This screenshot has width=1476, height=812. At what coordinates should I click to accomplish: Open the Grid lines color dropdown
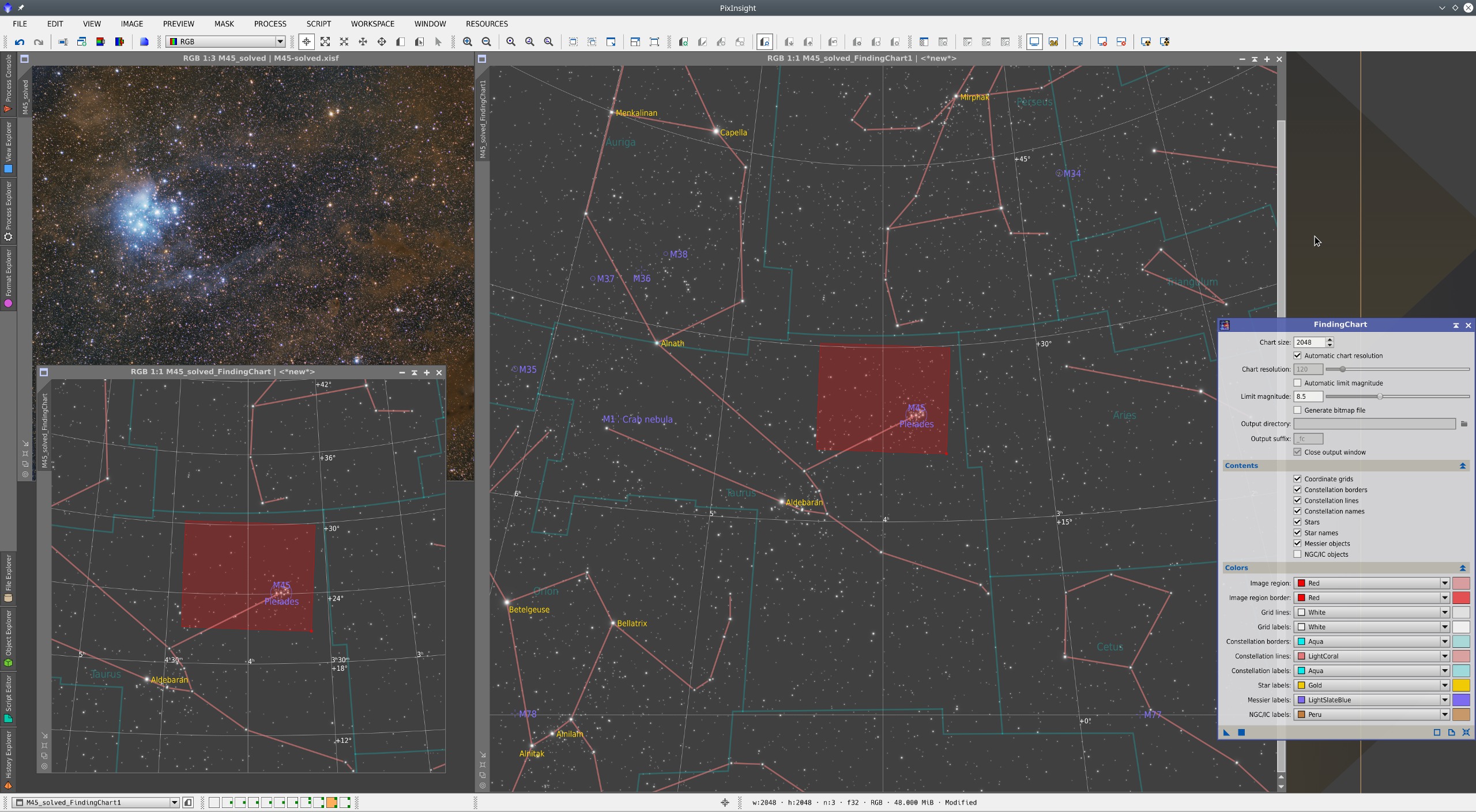point(1371,613)
